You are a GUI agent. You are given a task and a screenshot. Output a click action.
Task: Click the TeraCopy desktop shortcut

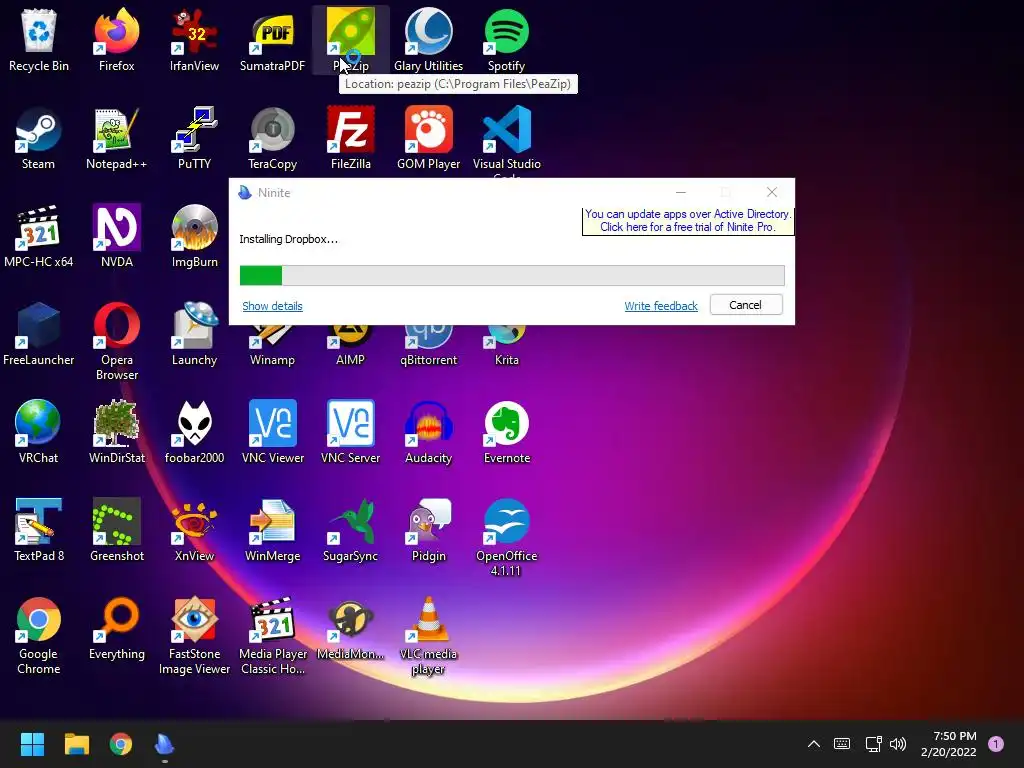pyautogui.click(x=272, y=138)
